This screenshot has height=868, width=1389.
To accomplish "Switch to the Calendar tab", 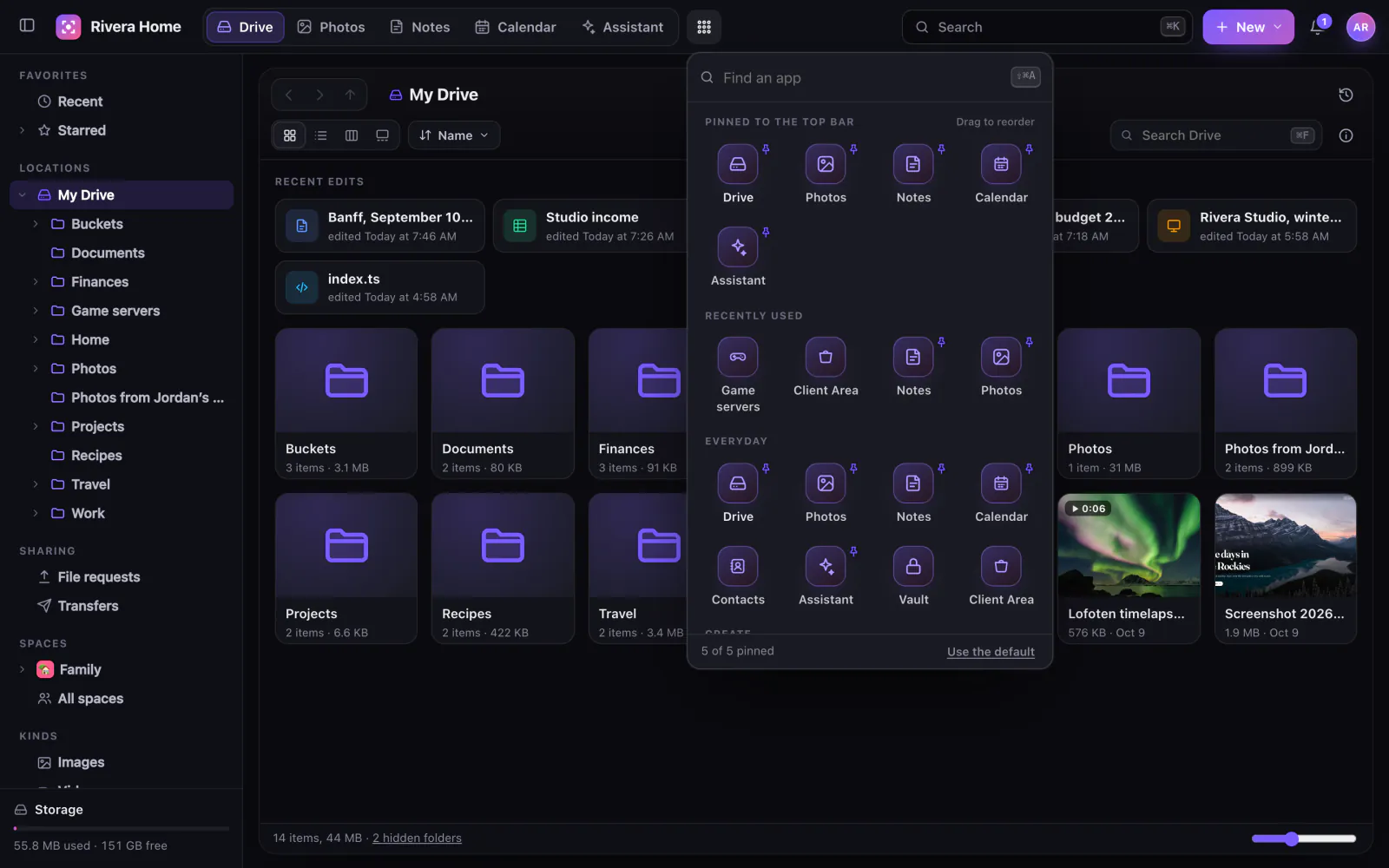I will (516, 27).
